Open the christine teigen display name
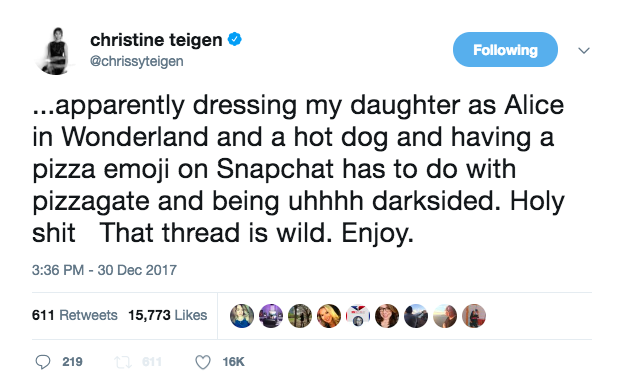 tap(156, 40)
